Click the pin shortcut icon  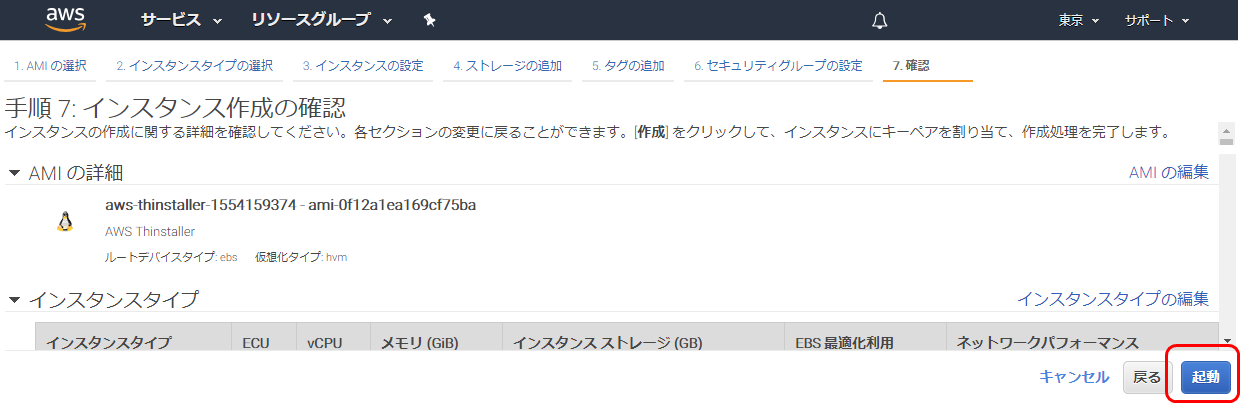pos(430,20)
